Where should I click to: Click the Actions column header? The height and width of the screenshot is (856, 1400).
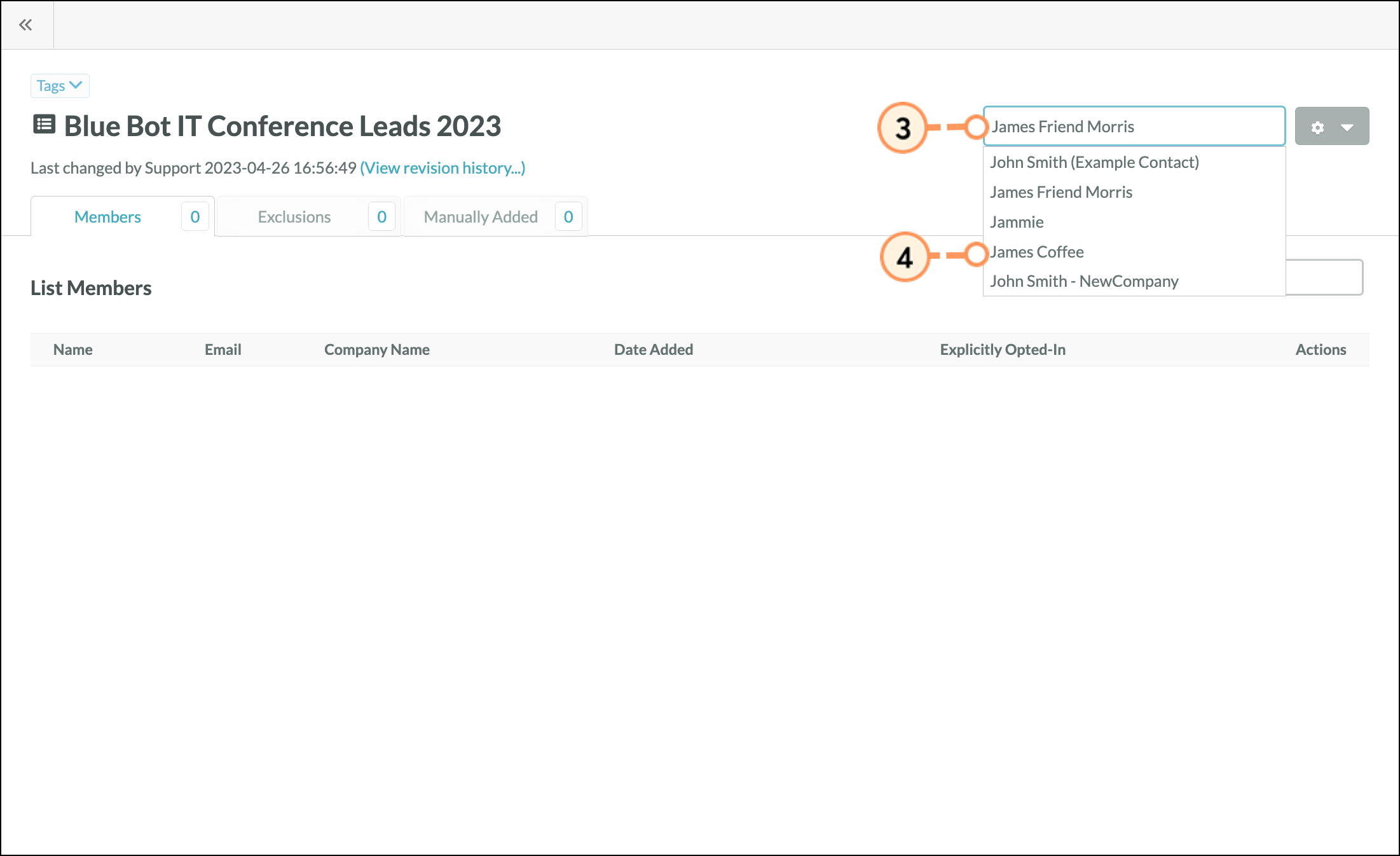[1321, 350]
